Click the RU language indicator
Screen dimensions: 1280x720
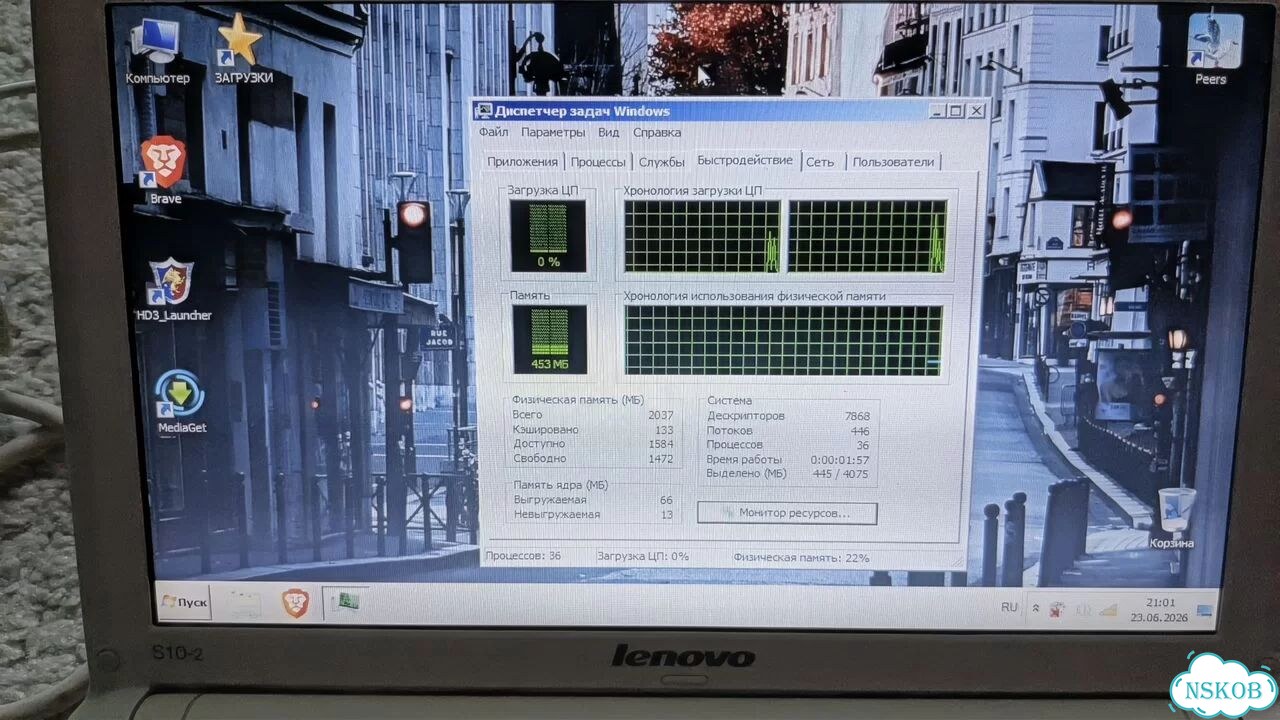[x=1009, y=607]
